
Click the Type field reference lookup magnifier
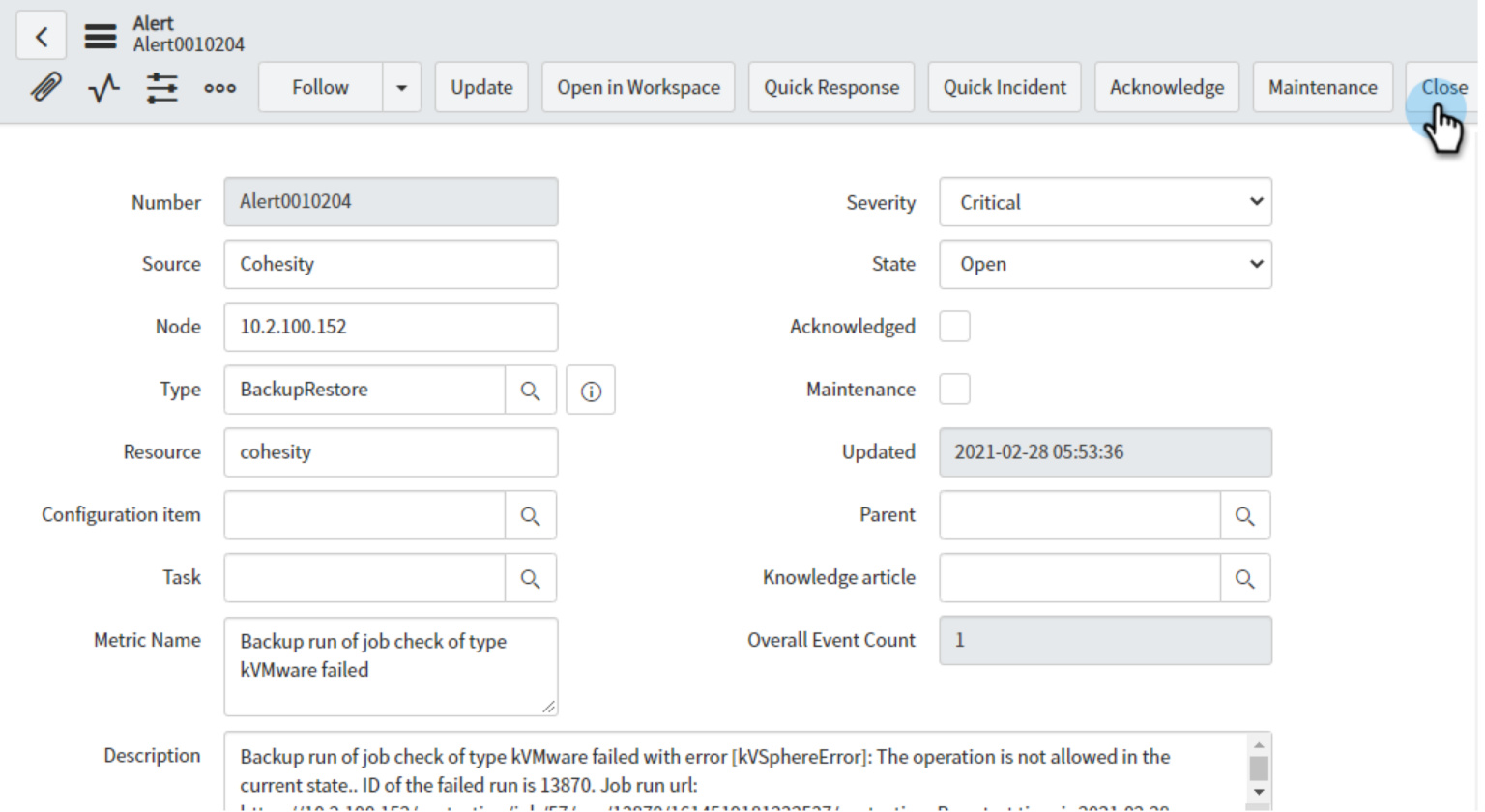pyautogui.click(x=530, y=390)
